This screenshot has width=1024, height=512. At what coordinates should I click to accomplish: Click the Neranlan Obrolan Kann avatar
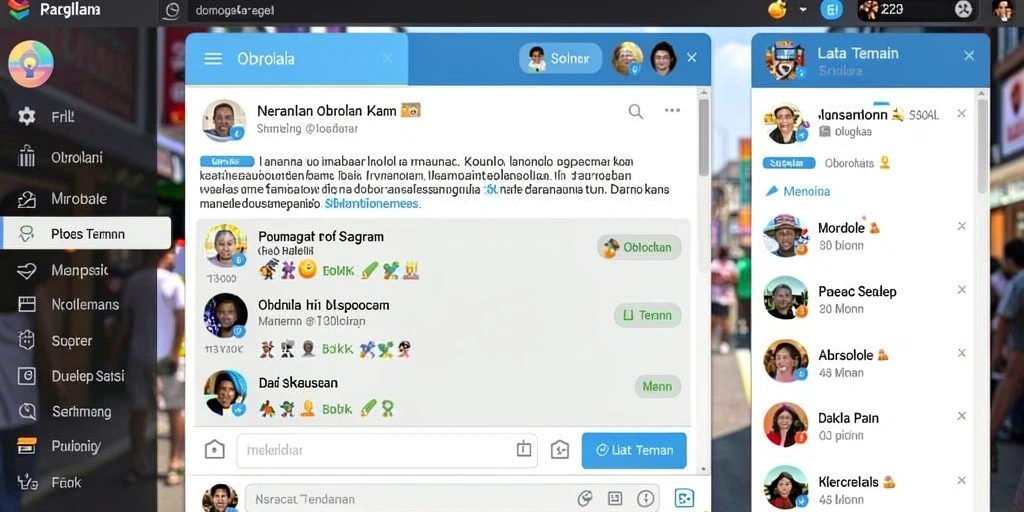[224, 120]
